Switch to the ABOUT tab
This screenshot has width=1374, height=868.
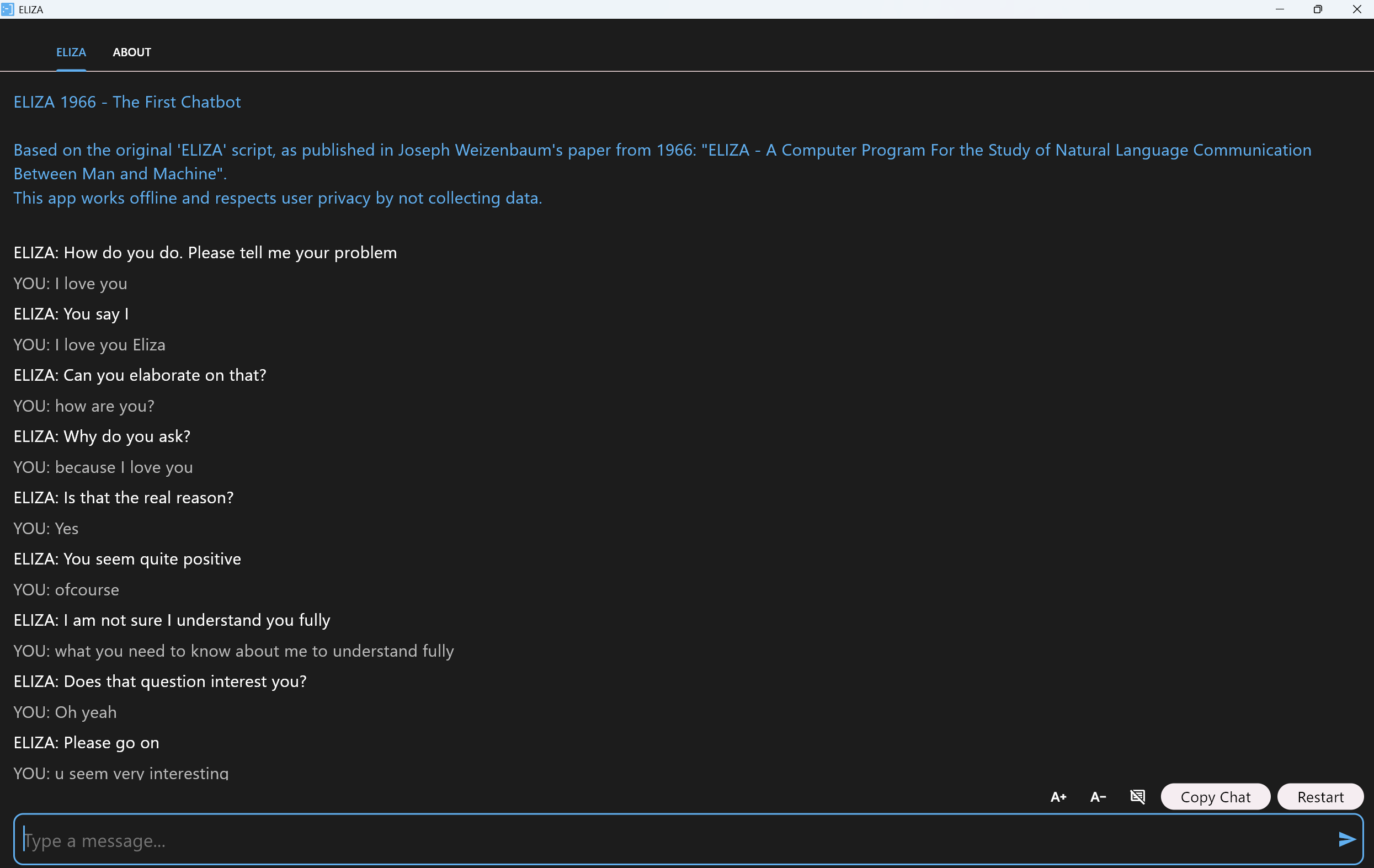tap(132, 52)
